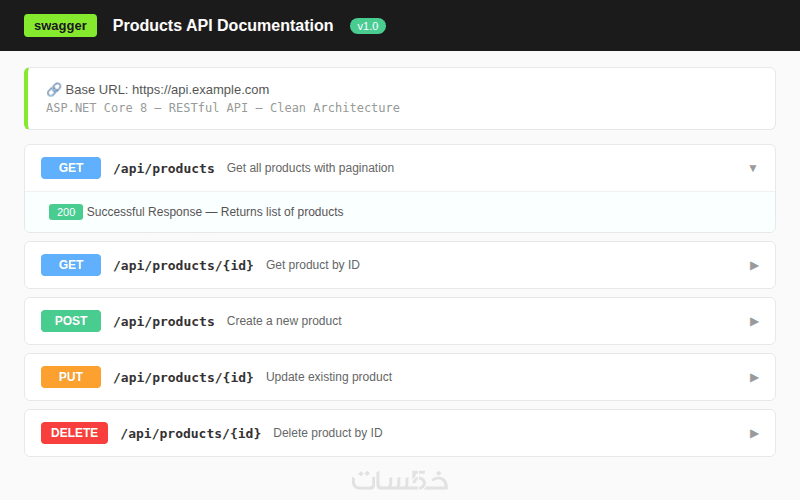Expand the Delete product by ID arrow
The width and height of the screenshot is (800, 500).
(754, 433)
